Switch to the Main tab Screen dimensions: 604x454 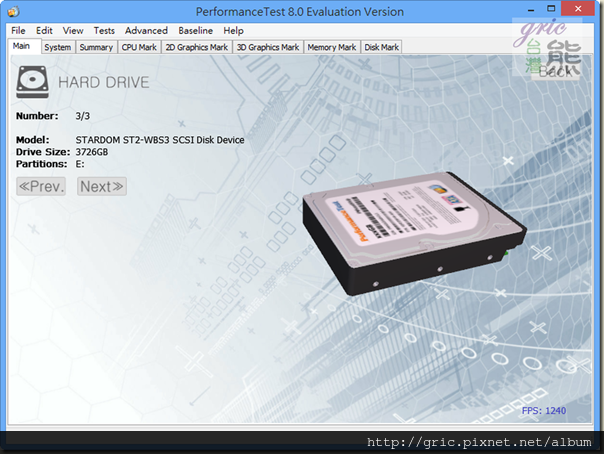pos(24,46)
